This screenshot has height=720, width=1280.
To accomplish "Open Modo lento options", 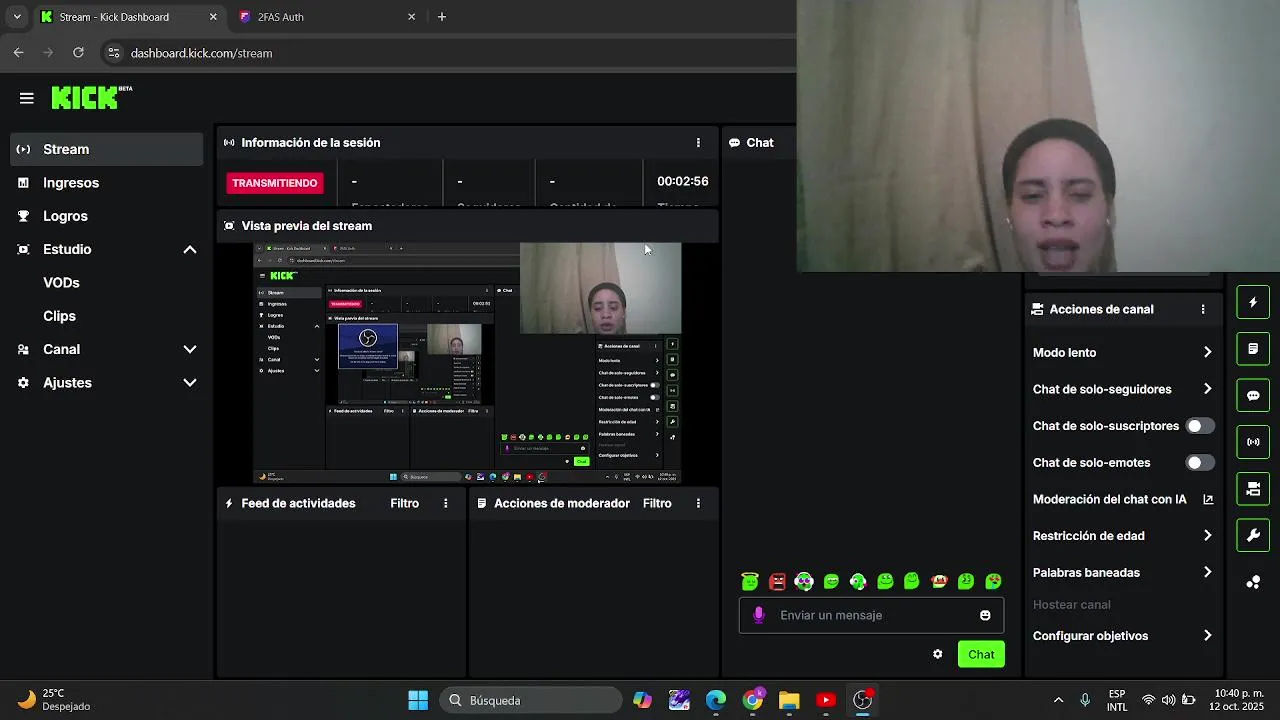I will 1123,353.
